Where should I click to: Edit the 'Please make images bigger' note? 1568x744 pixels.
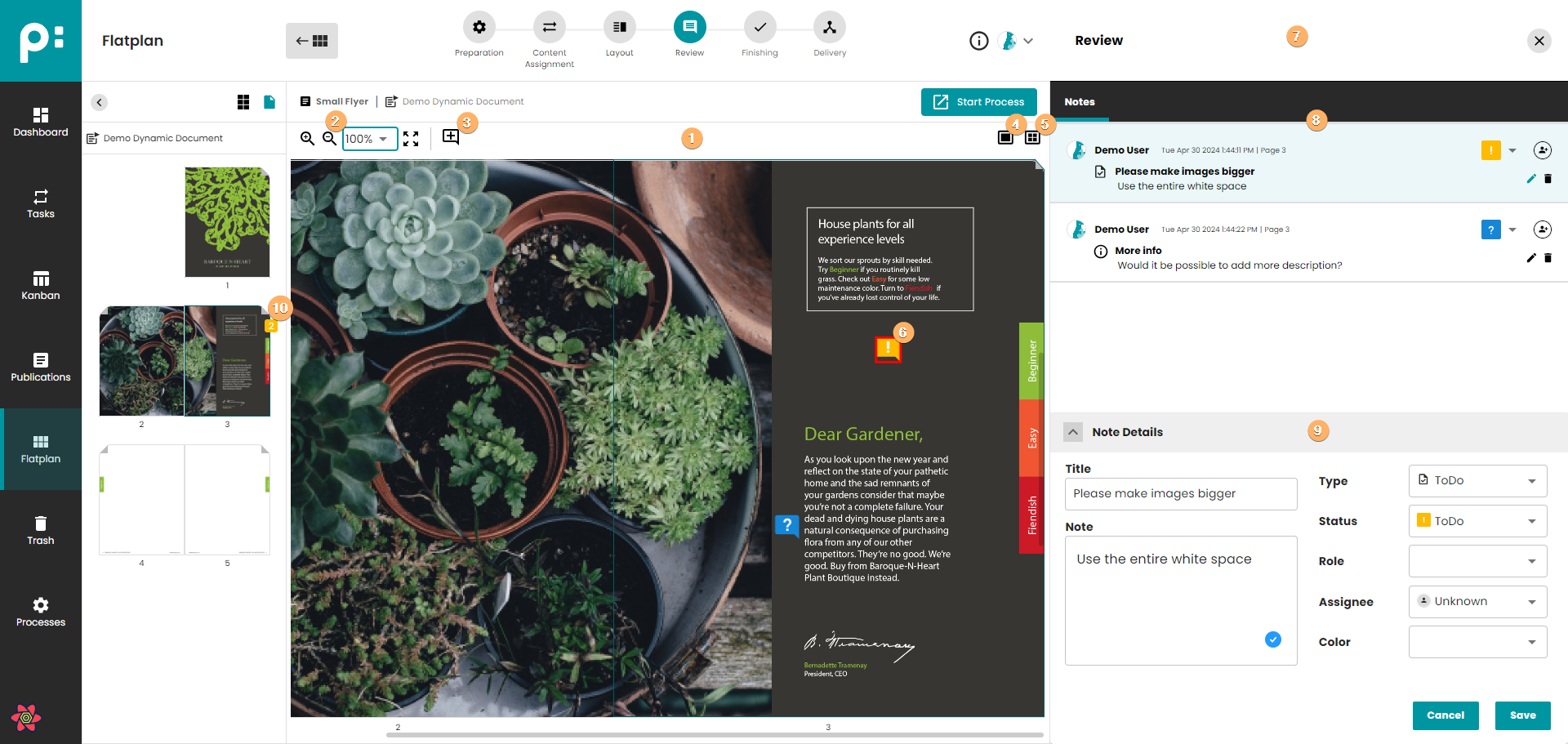pyautogui.click(x=1531, y=179)
